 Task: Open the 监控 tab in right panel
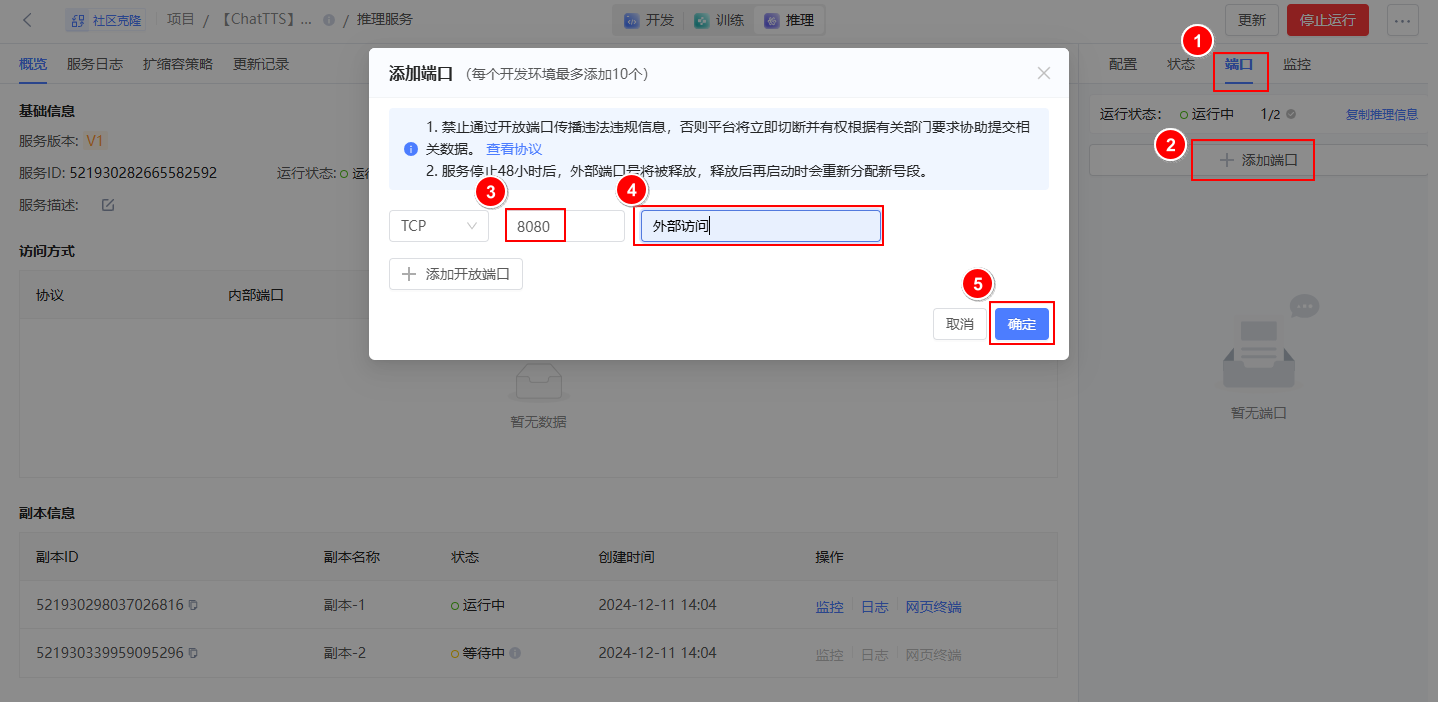click(x=1296, y=64)
